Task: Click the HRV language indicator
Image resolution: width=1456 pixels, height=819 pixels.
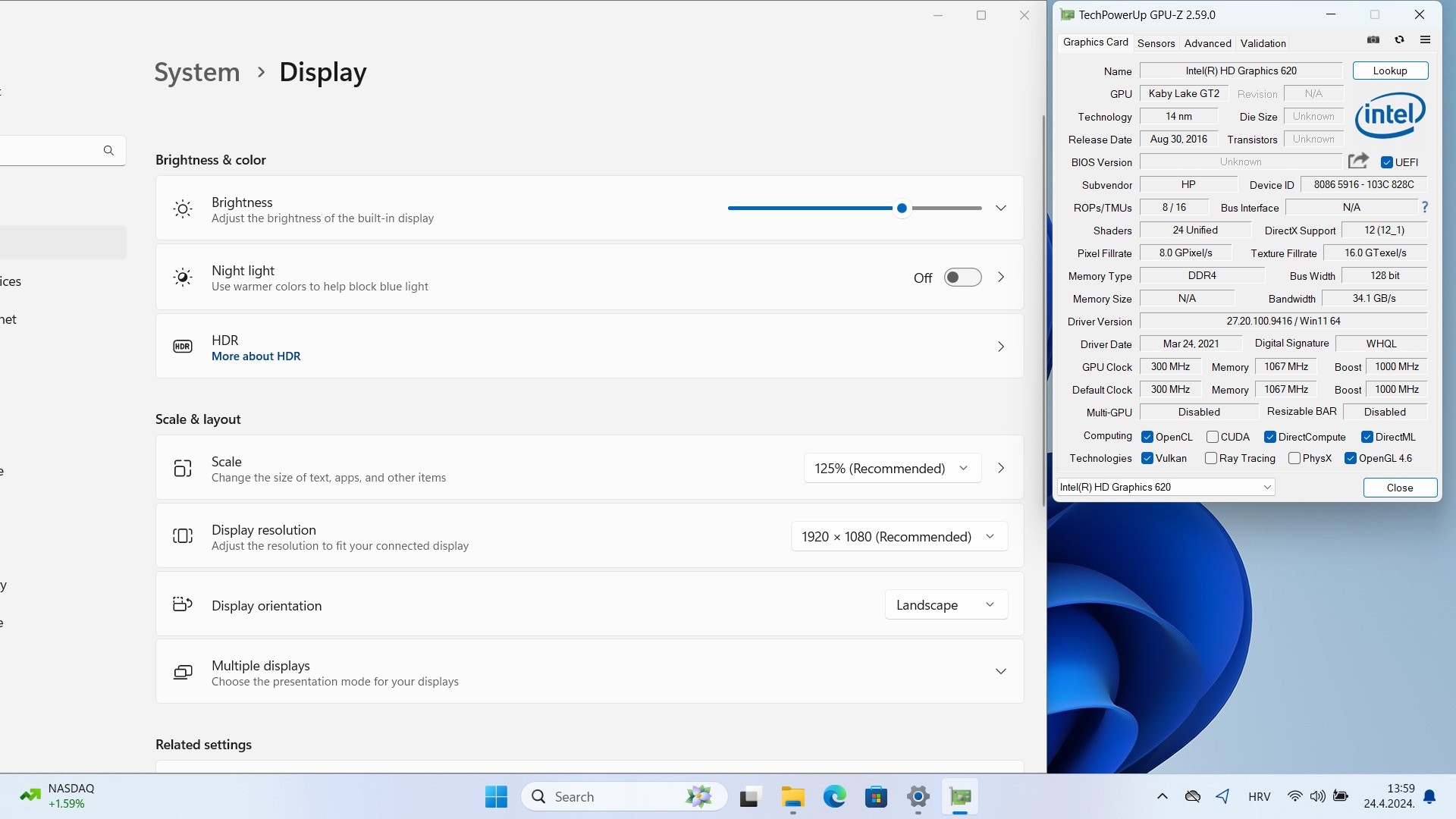Action: click(1259, 796)
